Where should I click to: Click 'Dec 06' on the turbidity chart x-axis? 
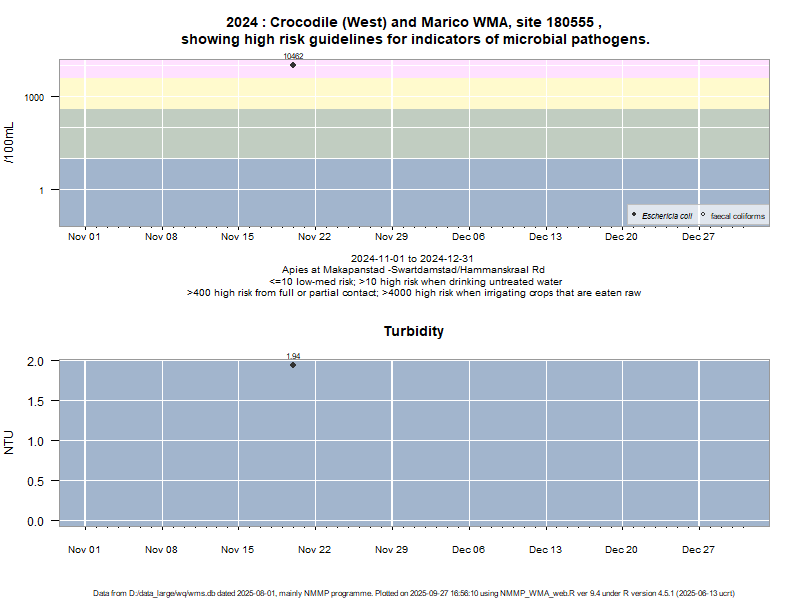[x=468, y=550]
